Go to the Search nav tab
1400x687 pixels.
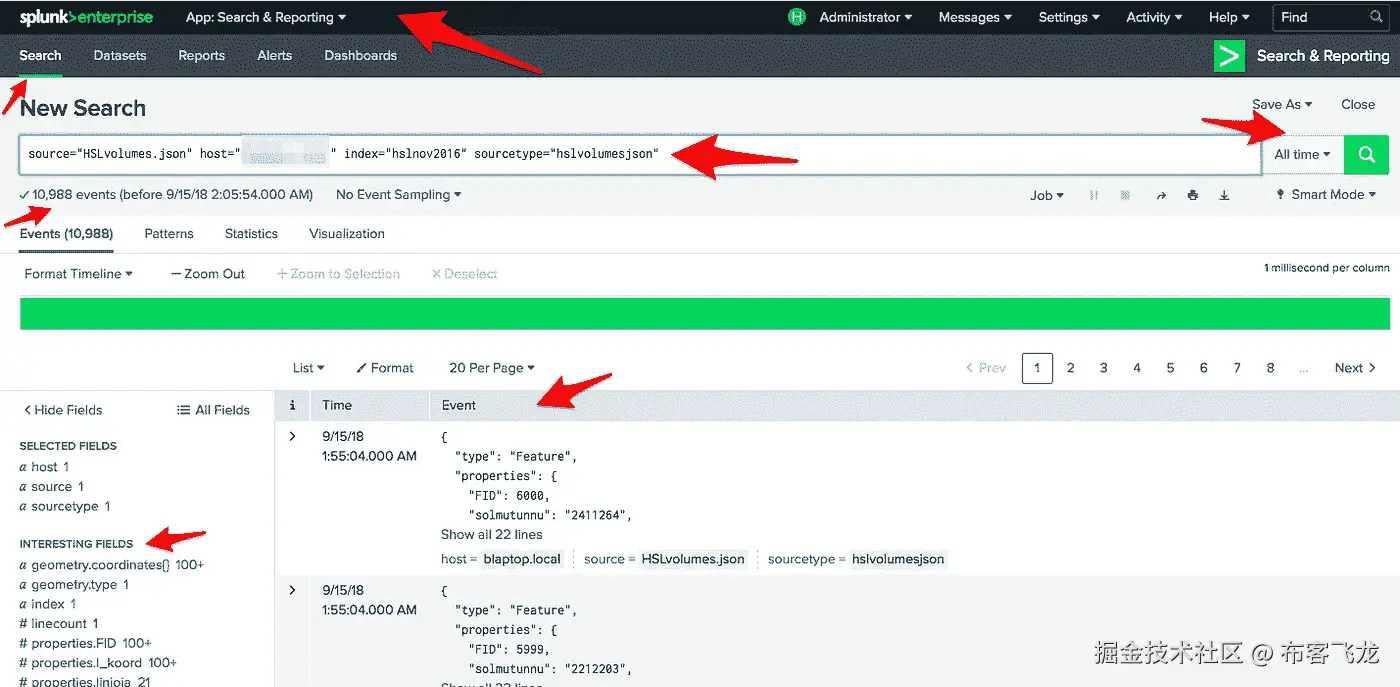pos(40,56)
